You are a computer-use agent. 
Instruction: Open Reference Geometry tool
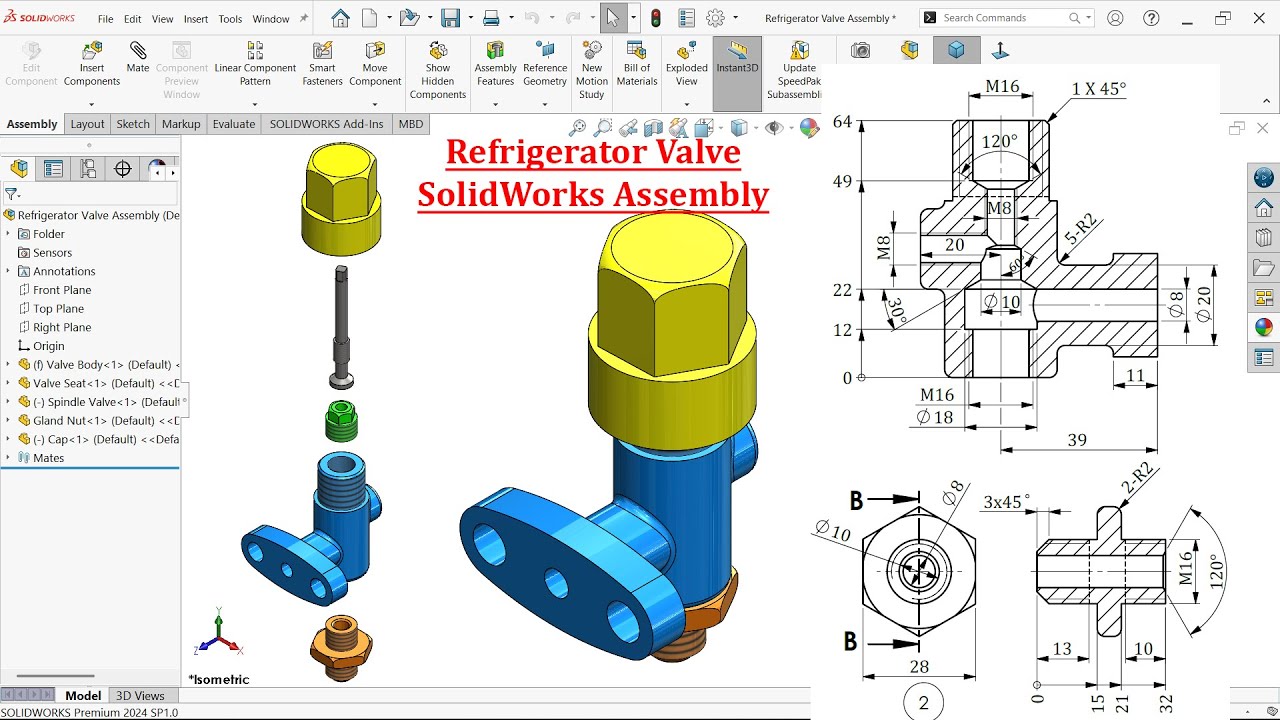[x=545, y=63]
